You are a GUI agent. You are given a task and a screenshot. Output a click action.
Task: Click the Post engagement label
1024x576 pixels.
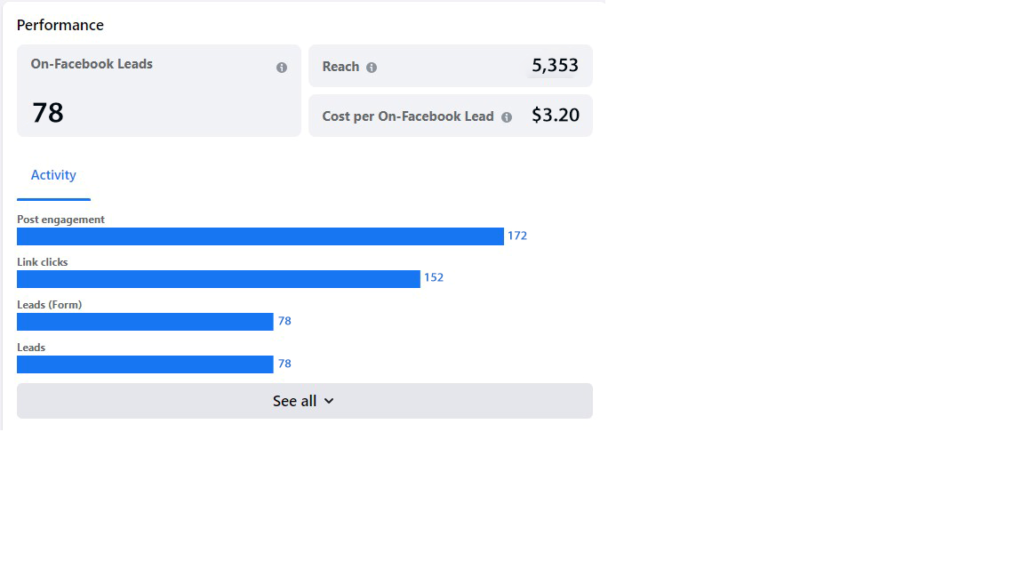[x=61, y=219]
